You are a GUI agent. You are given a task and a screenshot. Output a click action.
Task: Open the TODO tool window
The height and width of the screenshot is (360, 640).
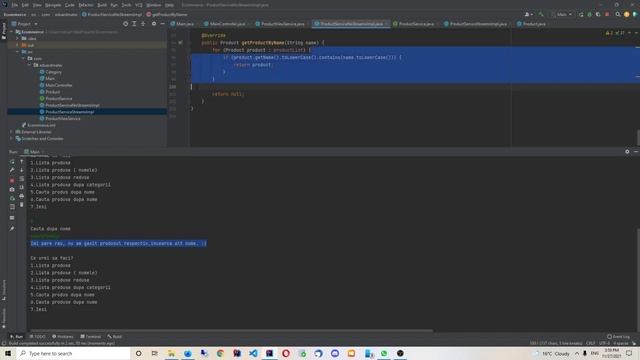pyautogui.click(x=38, y=337)
